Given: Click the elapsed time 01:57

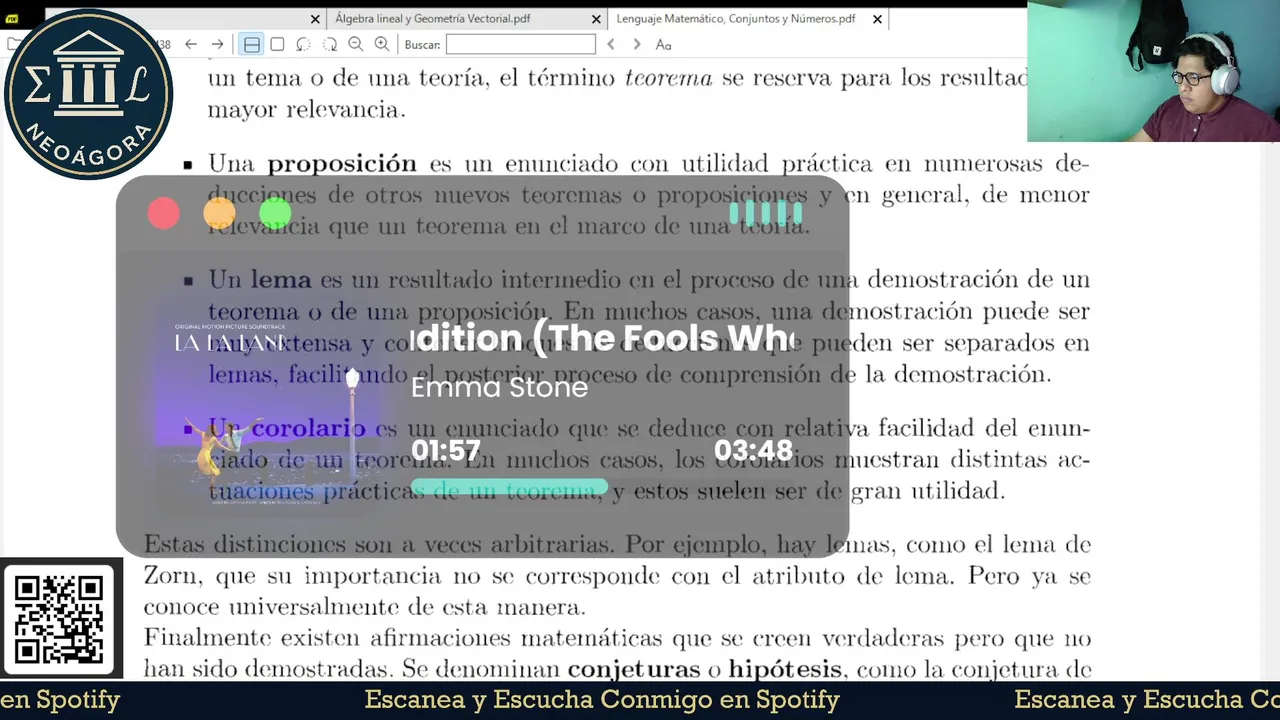Looking at the screenshot, I should point(446,451).
